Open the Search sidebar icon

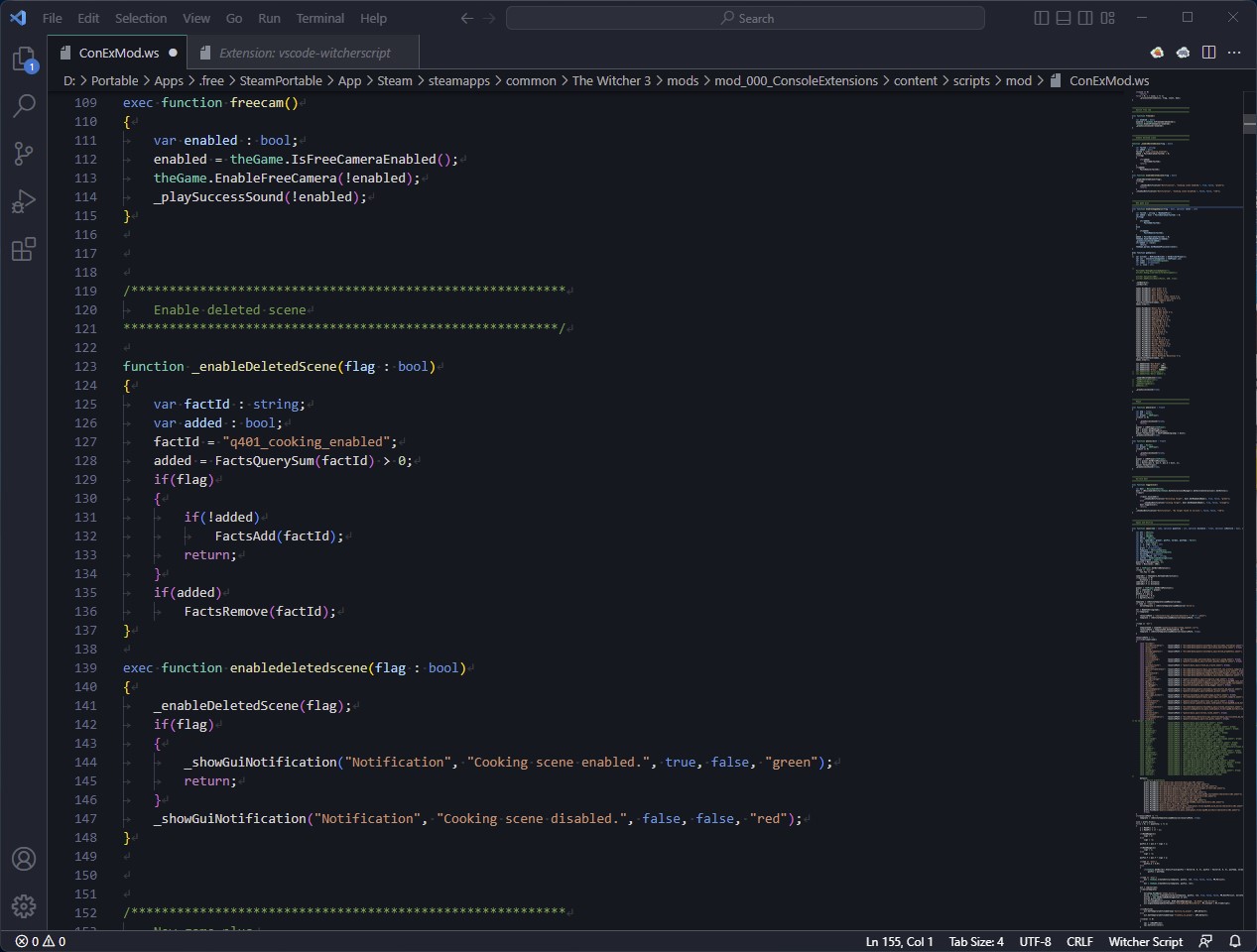(x=24, y=105)
